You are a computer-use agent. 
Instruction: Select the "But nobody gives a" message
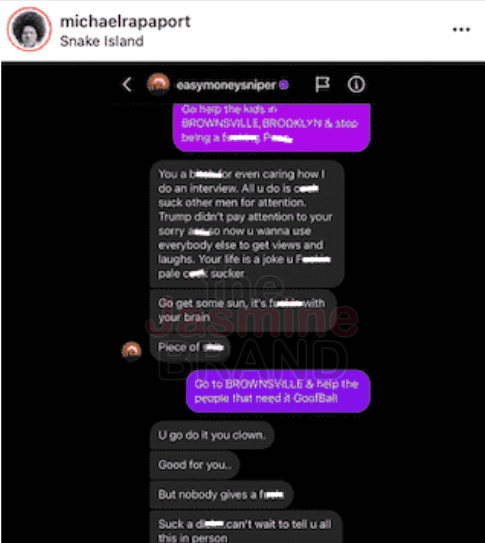[221, 495]
